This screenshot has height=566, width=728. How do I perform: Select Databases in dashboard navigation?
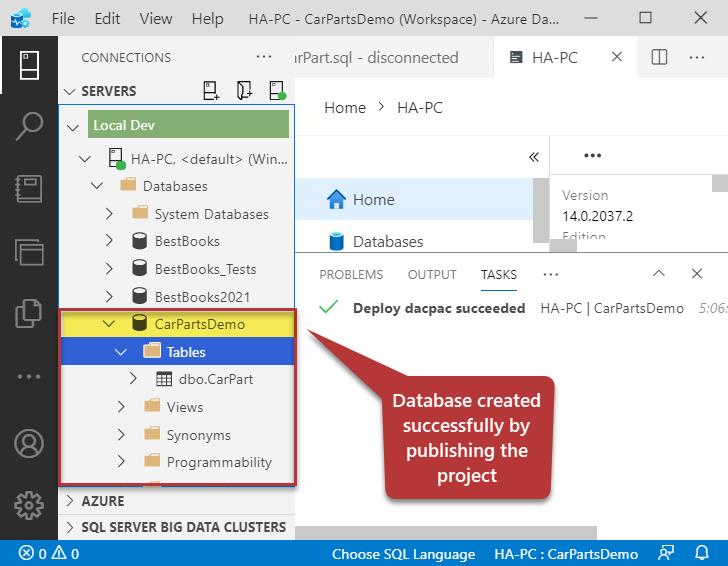click(x=414, y=241)
